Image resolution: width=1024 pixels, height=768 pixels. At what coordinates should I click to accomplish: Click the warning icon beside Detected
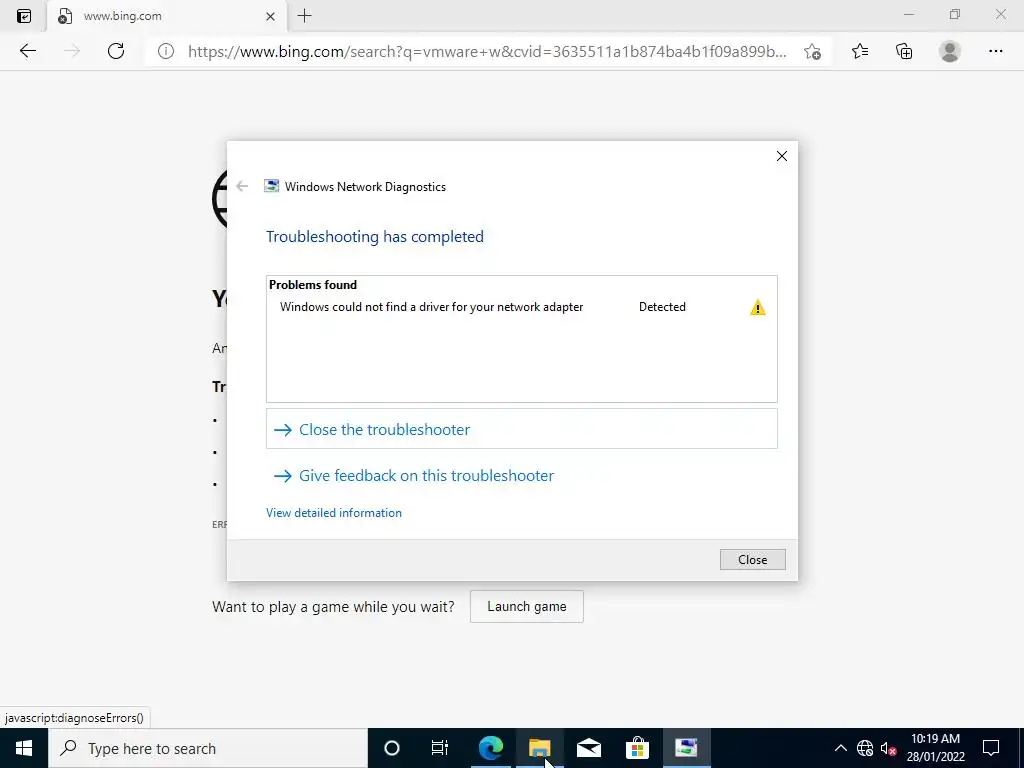[x=758, y=308]
